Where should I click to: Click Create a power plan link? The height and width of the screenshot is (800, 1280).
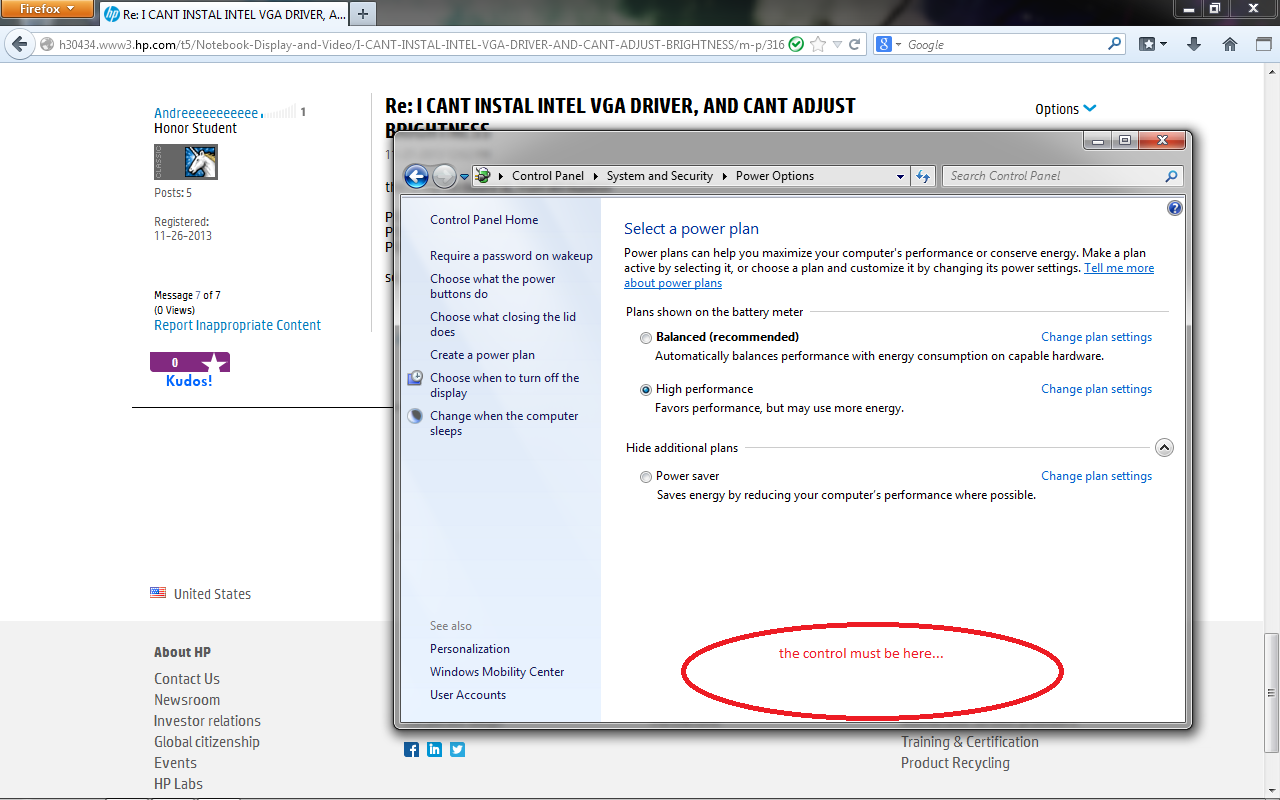(482, 355)
